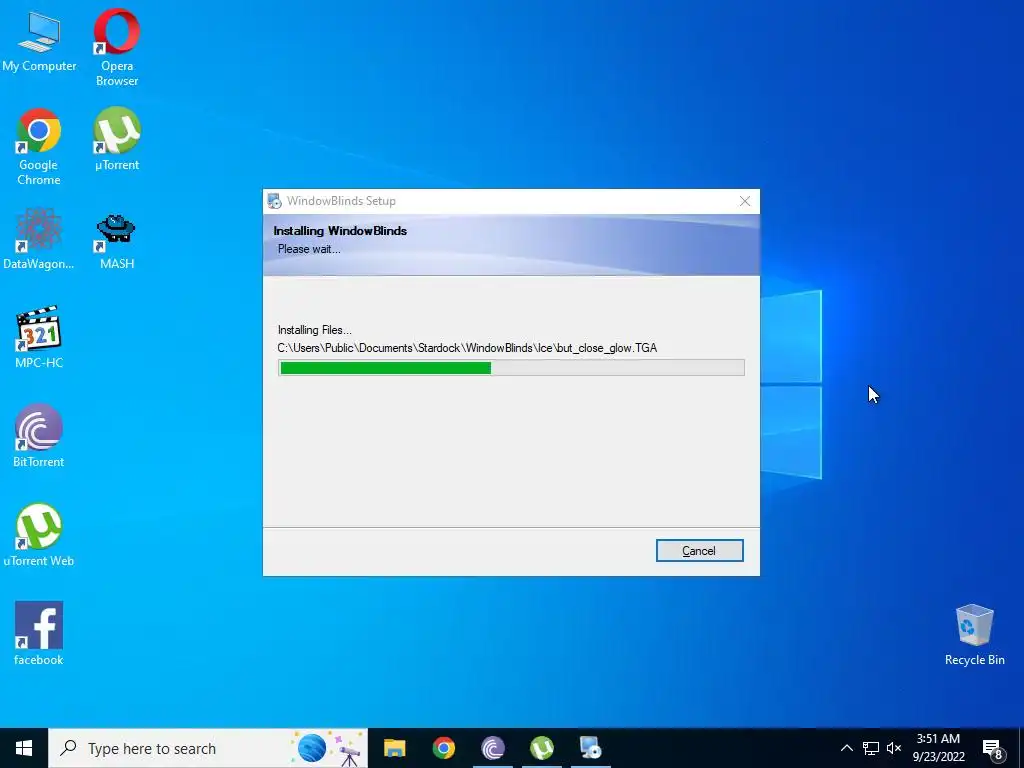This screenshot has height=768, width=1024.
Task: Click the search highlights globe image
Action: tap(312, 748)
